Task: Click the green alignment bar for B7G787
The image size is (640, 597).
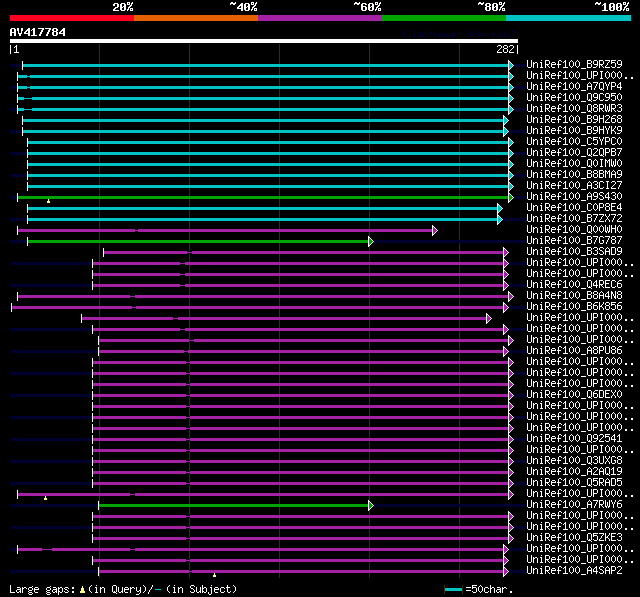Action: coord(198,242)
